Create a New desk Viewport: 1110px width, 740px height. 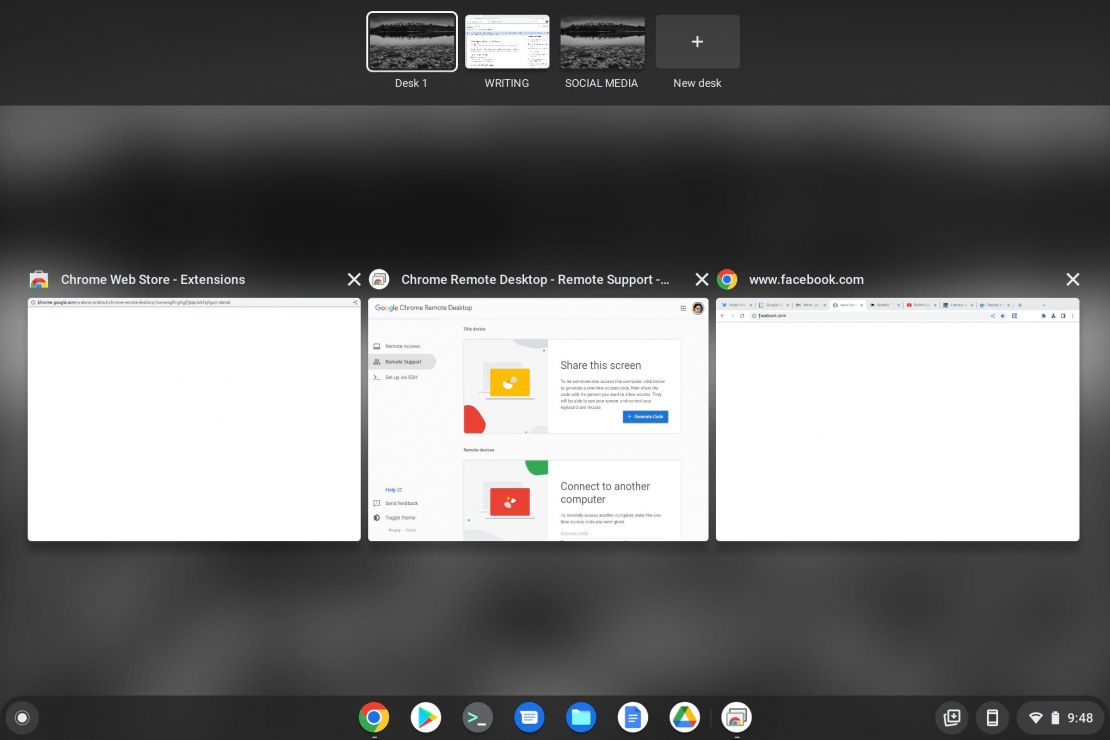point(697,41)
